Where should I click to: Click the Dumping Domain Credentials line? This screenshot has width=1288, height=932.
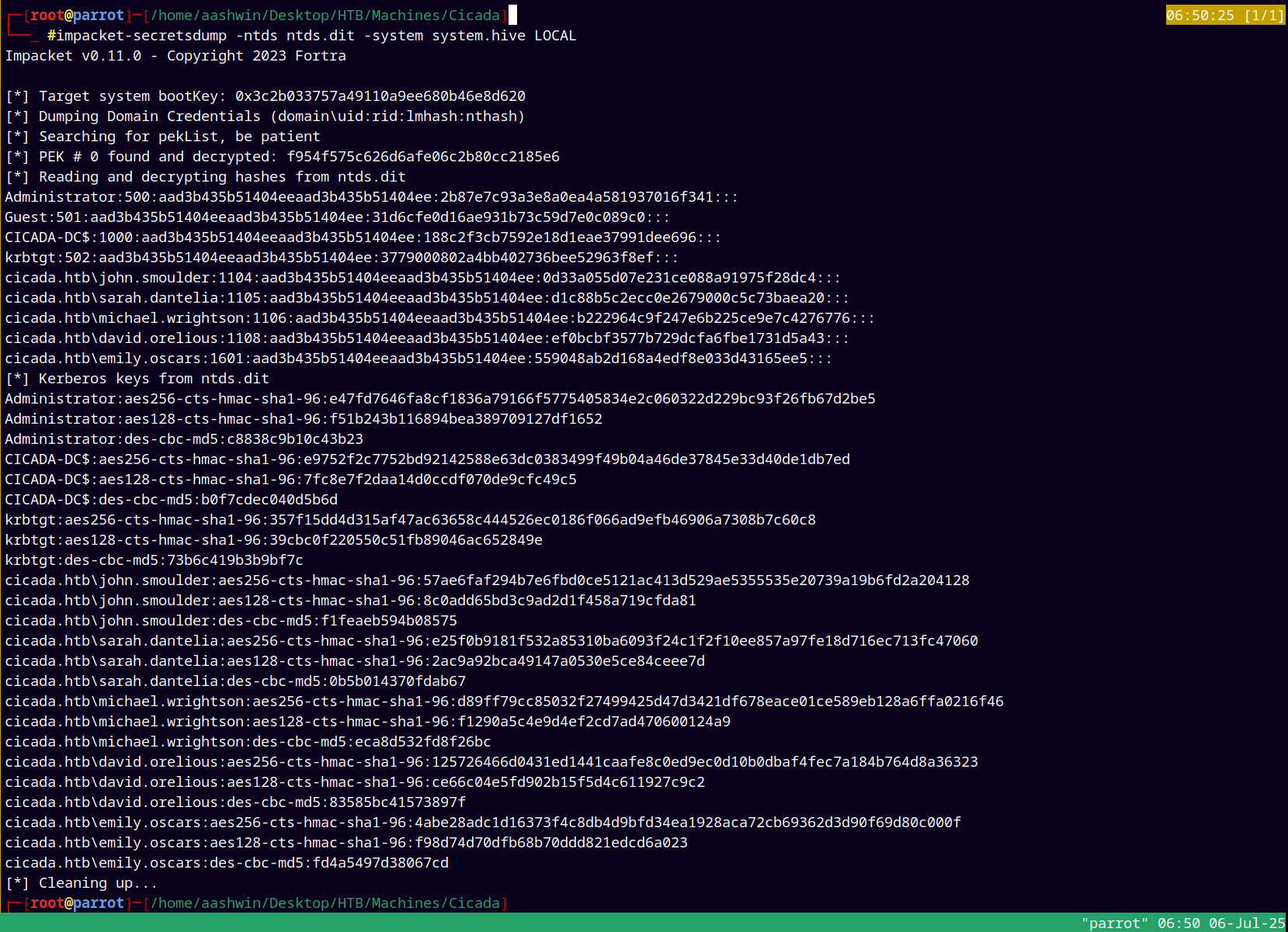tap(266, 116)
